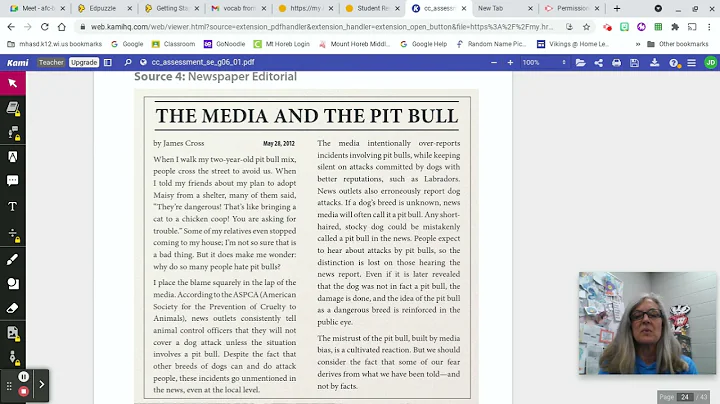Stop the screen recording

23,391
